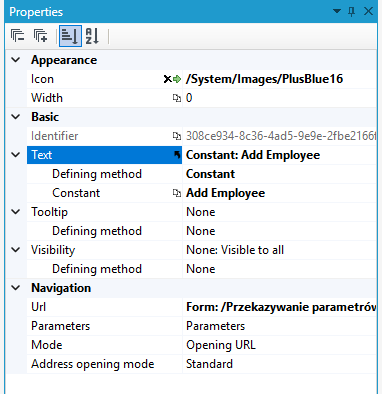The width and height of the screenshot is (382, 394).
Task: Collapse the Navigation category
Action: (x=16, y=288)
